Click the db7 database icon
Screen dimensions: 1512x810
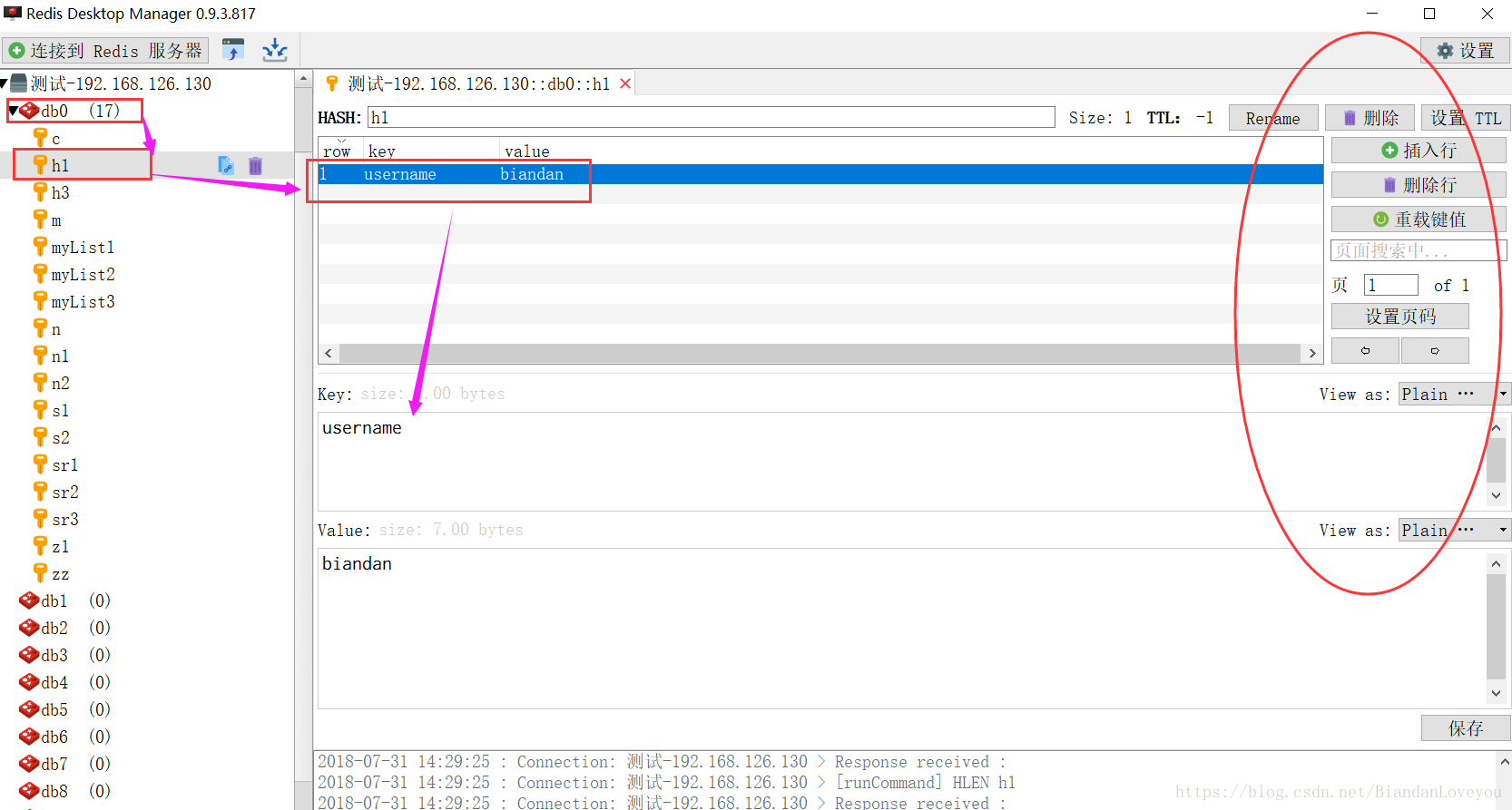(29, 764)
